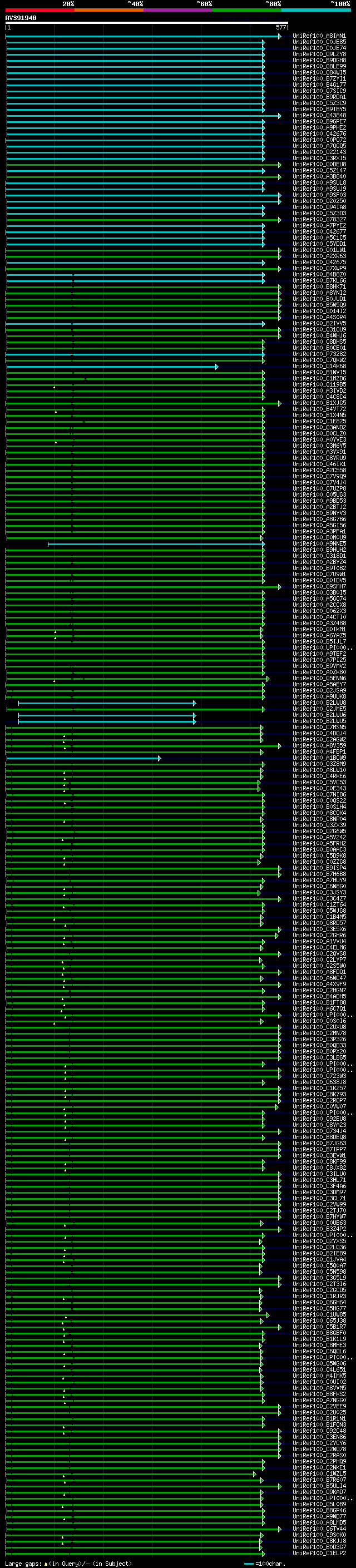The height and width of the screenshot is (1568, 356).
Task: Click the white query scale bar
Action: (147, 23)
